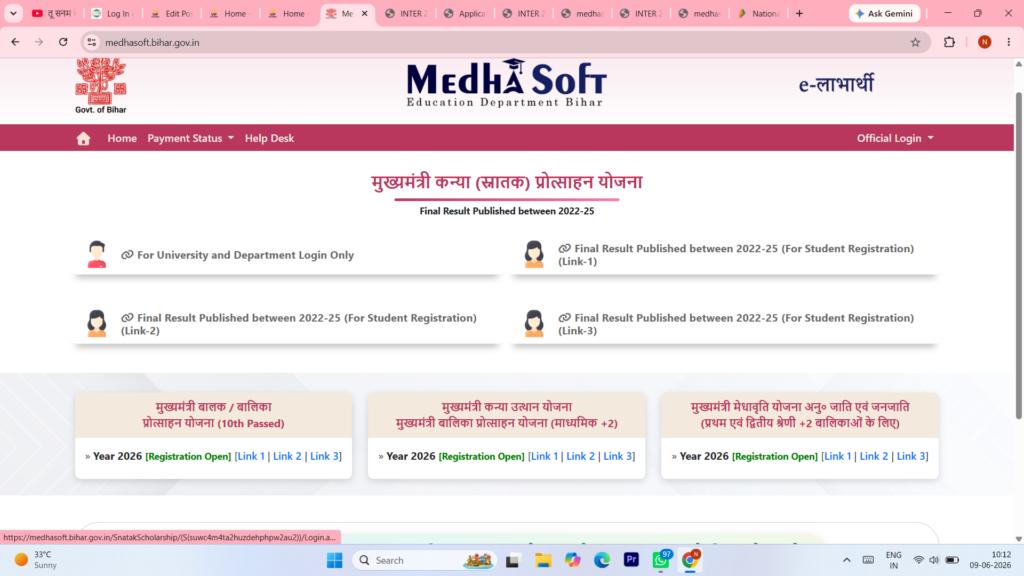Open the Home menu item

click(122, 138)
